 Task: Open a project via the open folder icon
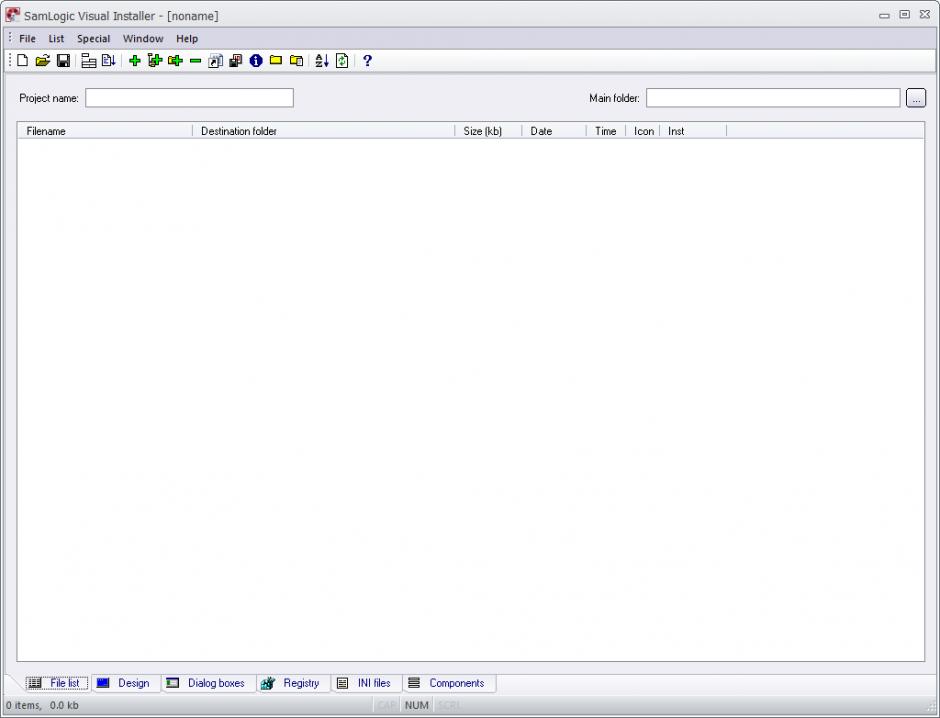tap(43, 61)
